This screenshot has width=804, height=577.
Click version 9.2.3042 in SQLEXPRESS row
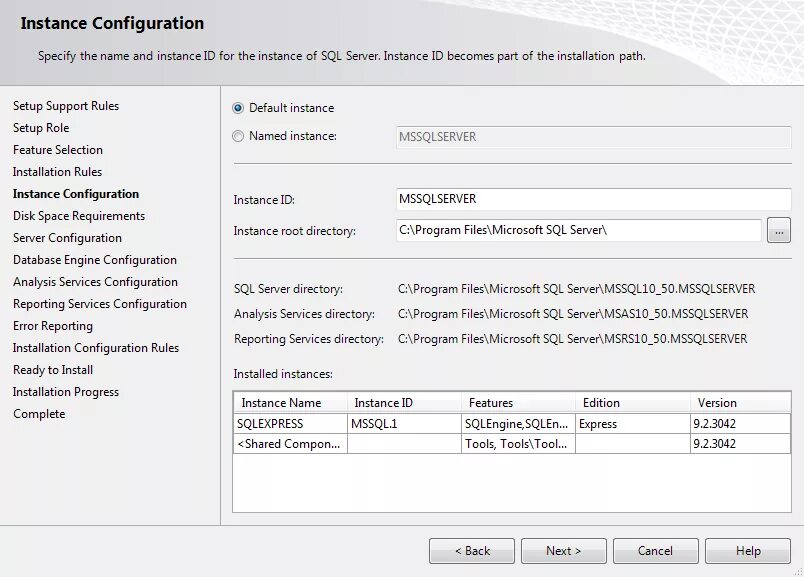tap(740, 424)
